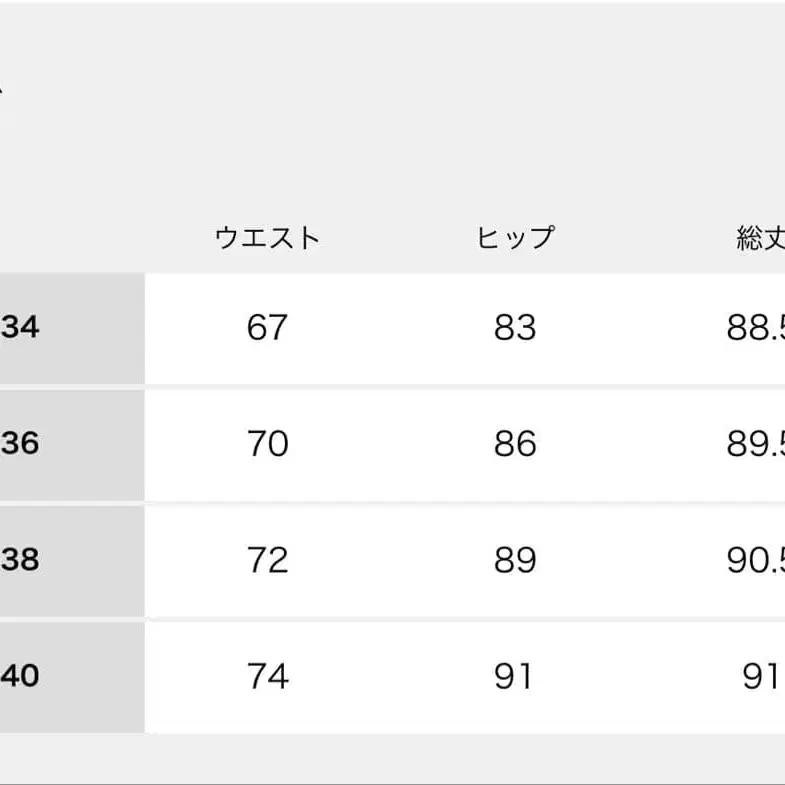Click hip value 91 for size 40
Viewport: 785px width, 785px height.
click(513, 676)
